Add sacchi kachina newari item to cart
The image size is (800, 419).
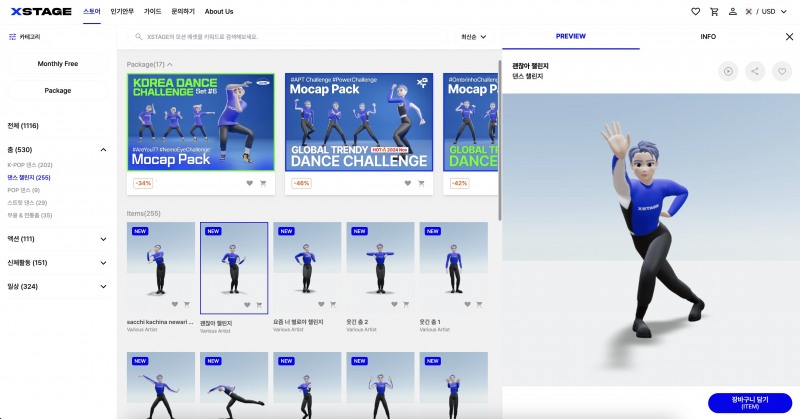pyautogui.click(x=186, y=305)
